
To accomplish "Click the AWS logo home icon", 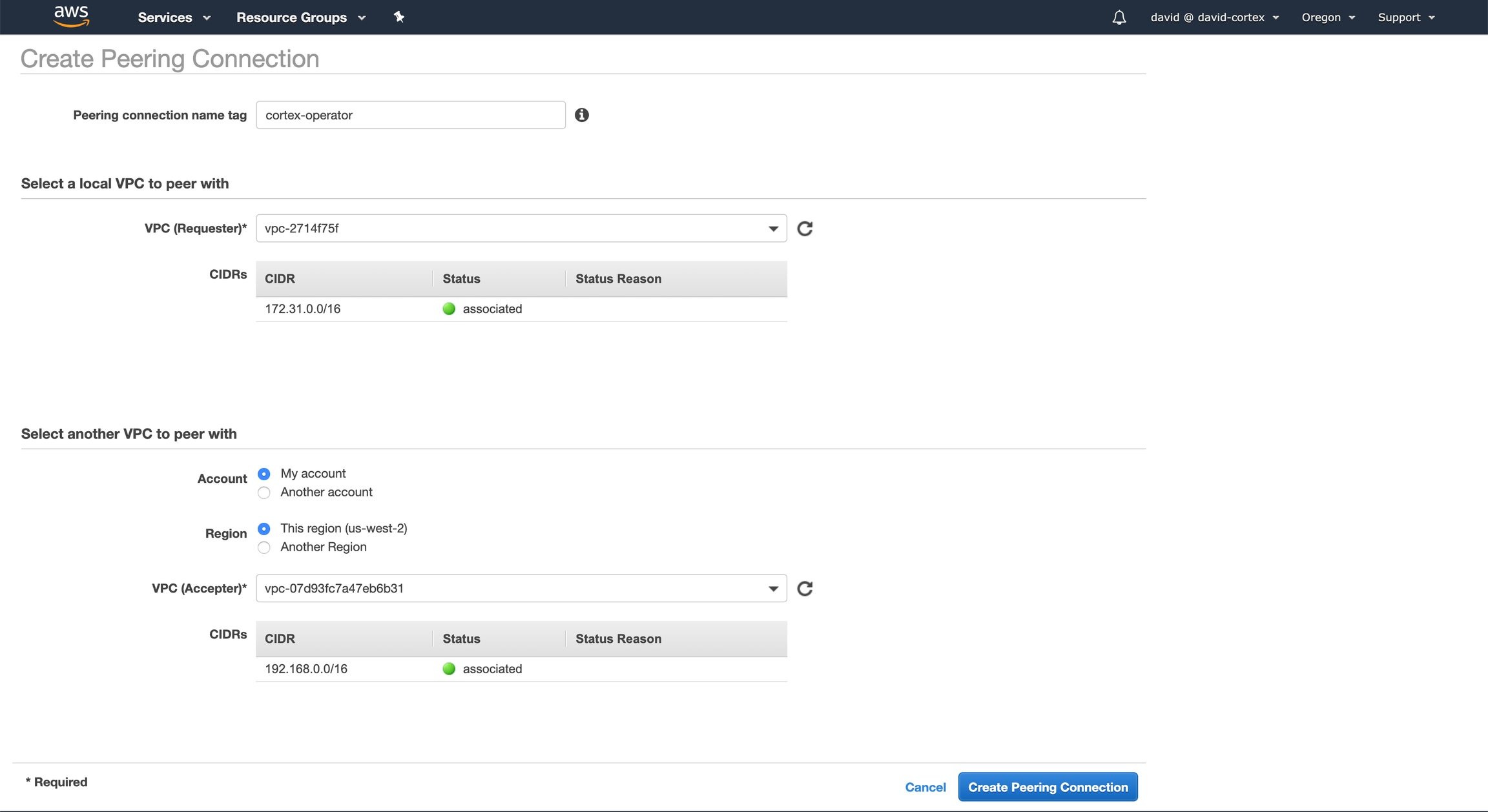I will click(71, 17).
